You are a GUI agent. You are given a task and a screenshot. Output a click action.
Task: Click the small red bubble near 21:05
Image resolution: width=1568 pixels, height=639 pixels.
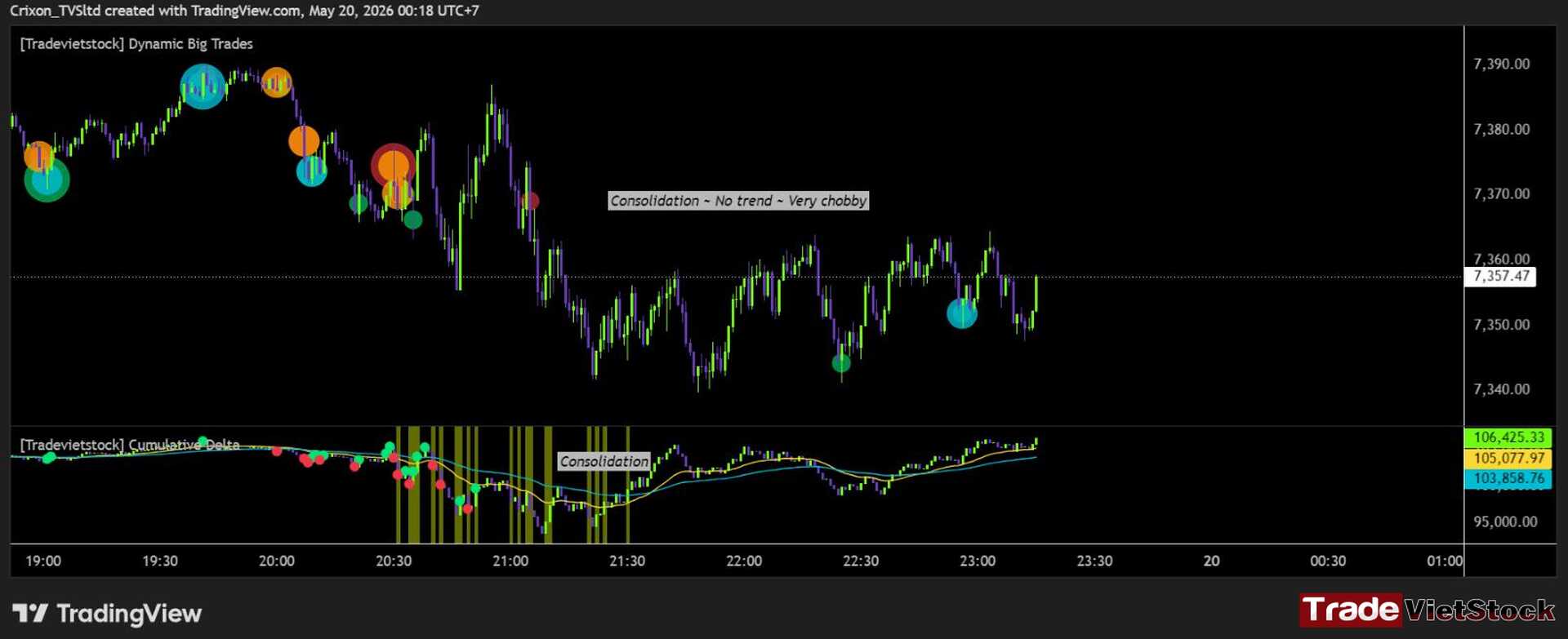pos(530,201)
